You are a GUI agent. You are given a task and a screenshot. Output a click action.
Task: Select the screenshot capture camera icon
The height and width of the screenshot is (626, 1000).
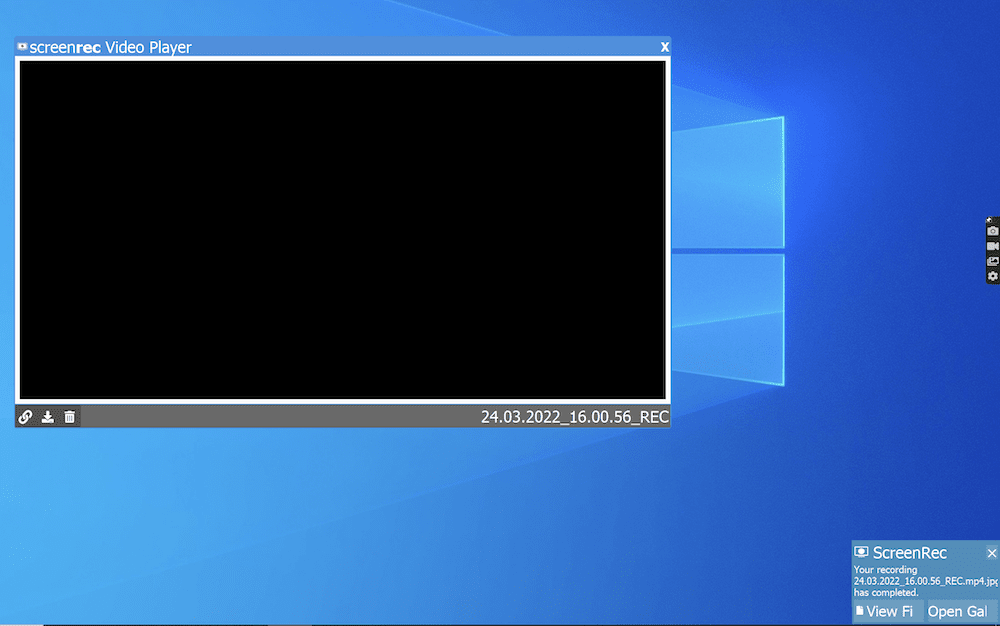coord(991,230)
